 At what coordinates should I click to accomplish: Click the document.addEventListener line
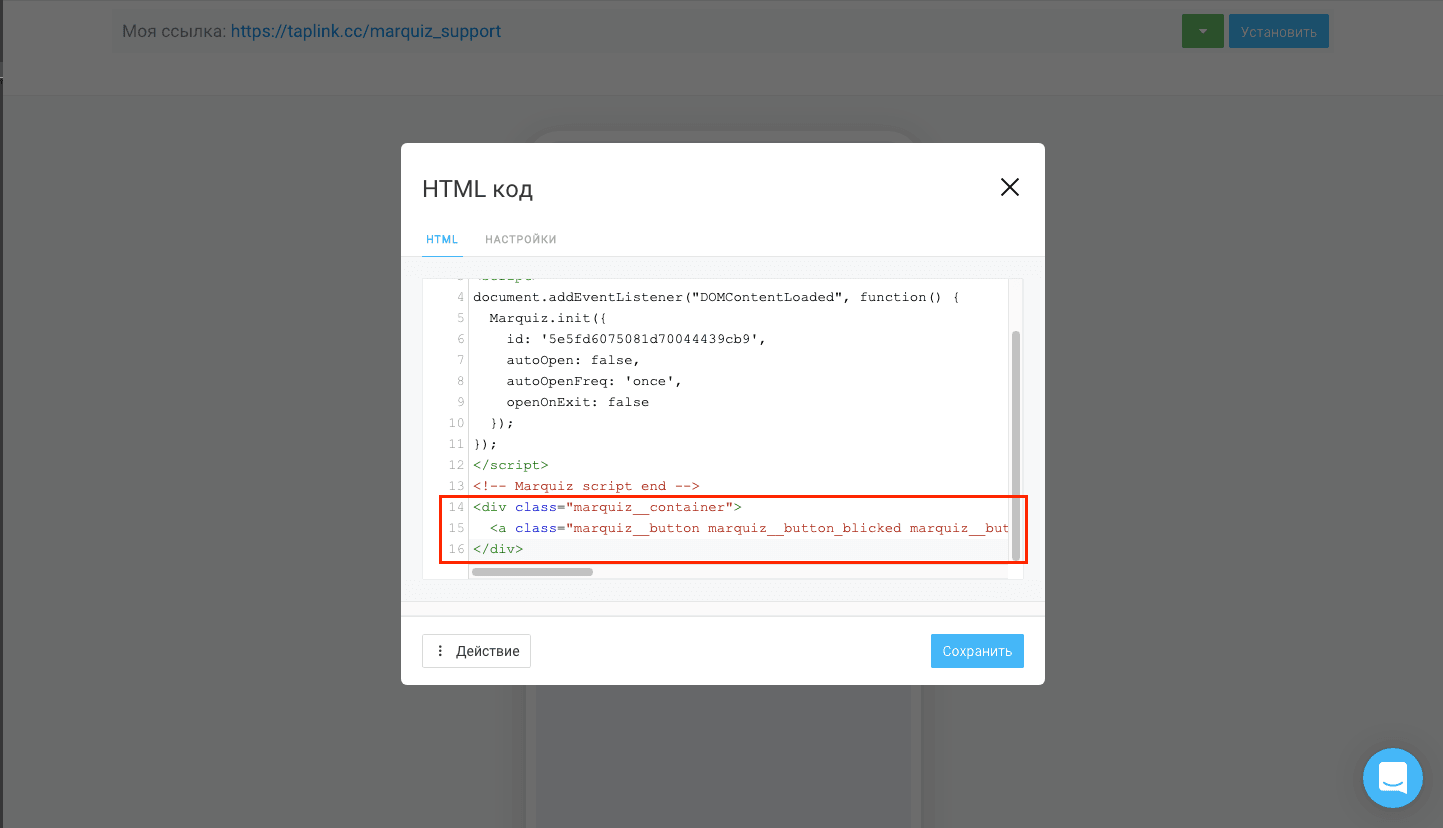pyautogui.click(x=716, y=297)
